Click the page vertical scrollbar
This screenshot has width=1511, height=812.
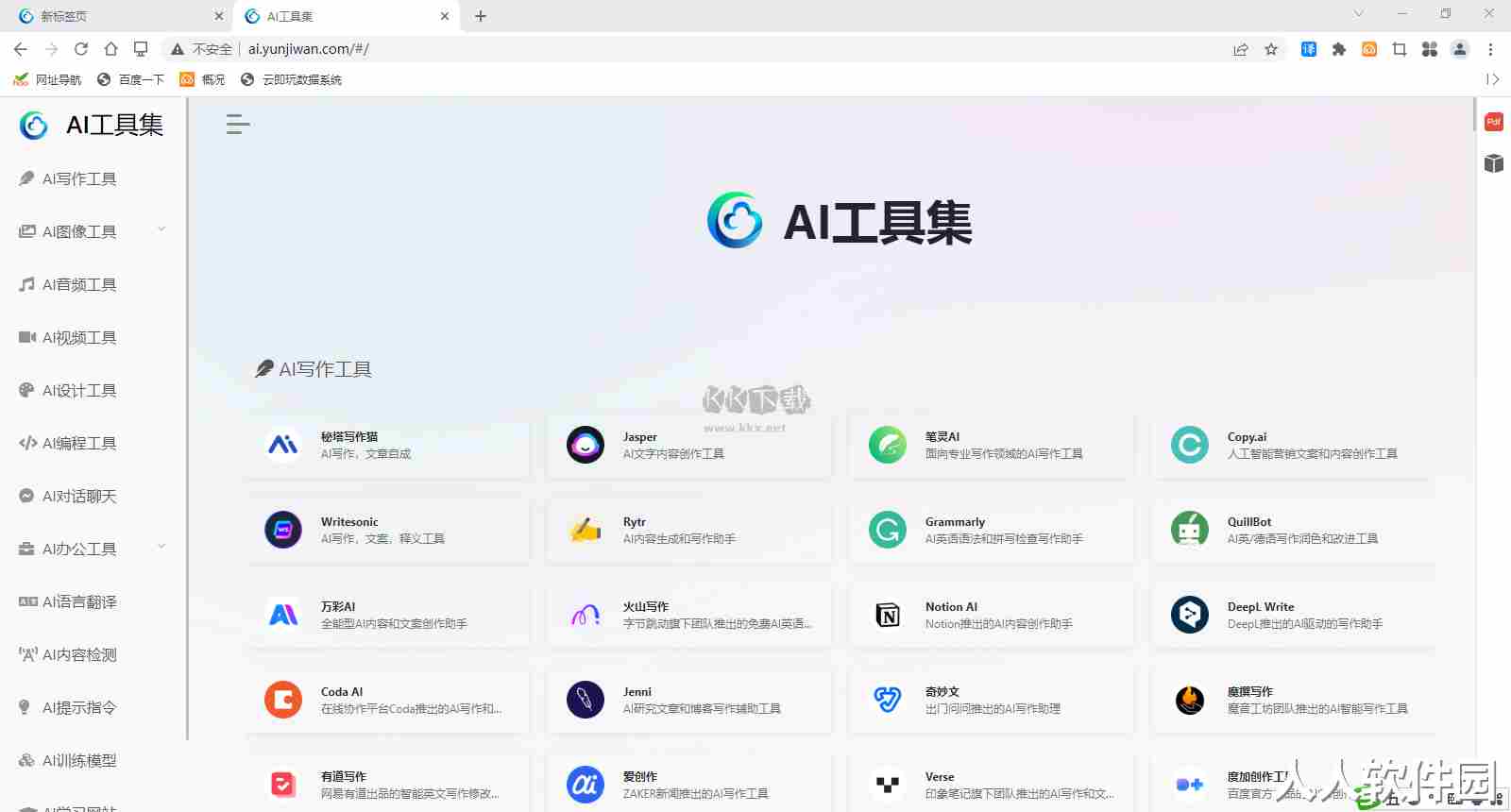[x=1474, y=115]
